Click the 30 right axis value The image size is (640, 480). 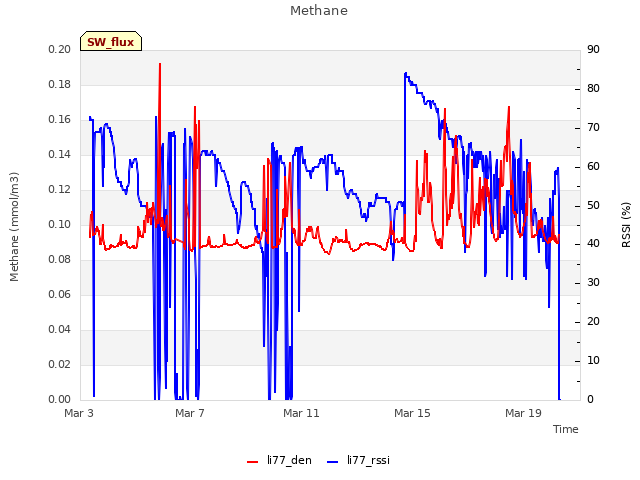tap(593, 282)
